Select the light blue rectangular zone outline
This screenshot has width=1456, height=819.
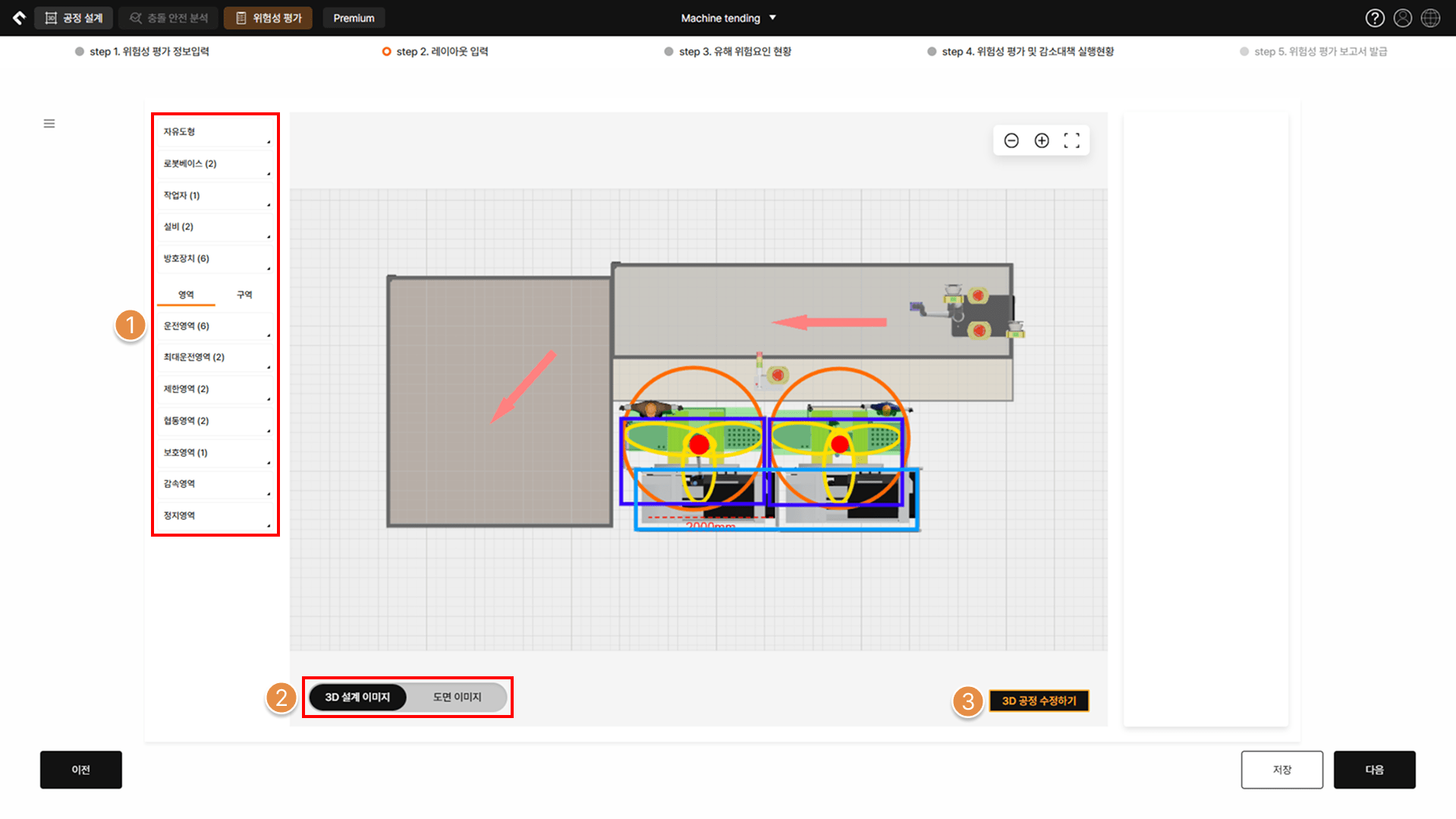(x=777, y=499)
